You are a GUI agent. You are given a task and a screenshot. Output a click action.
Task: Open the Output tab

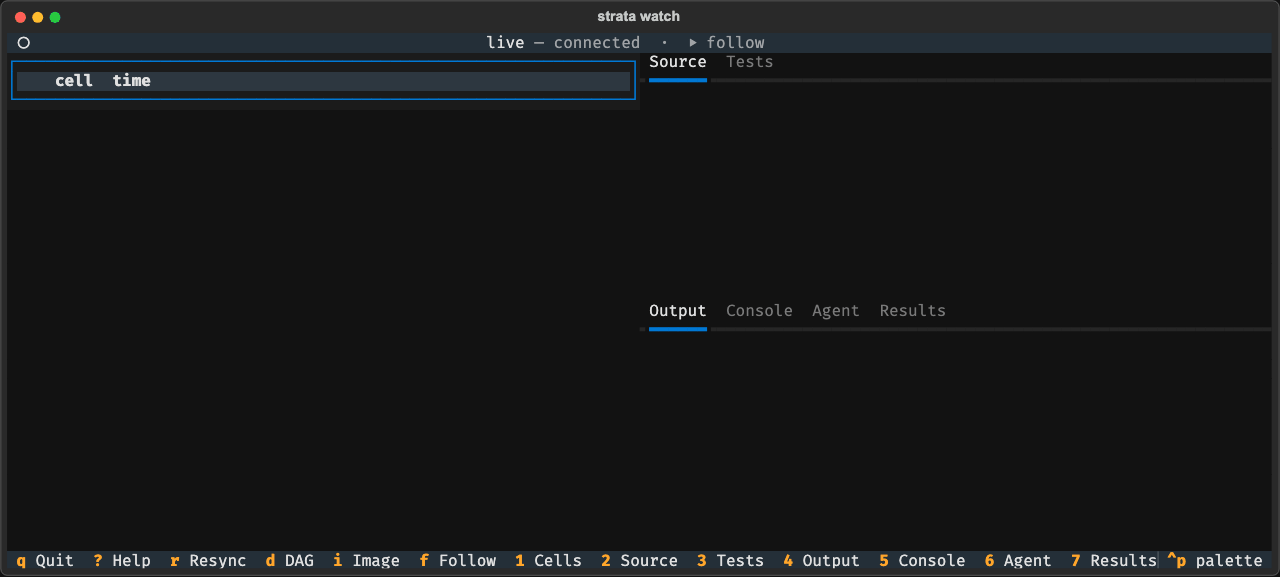tap(678, 311)
